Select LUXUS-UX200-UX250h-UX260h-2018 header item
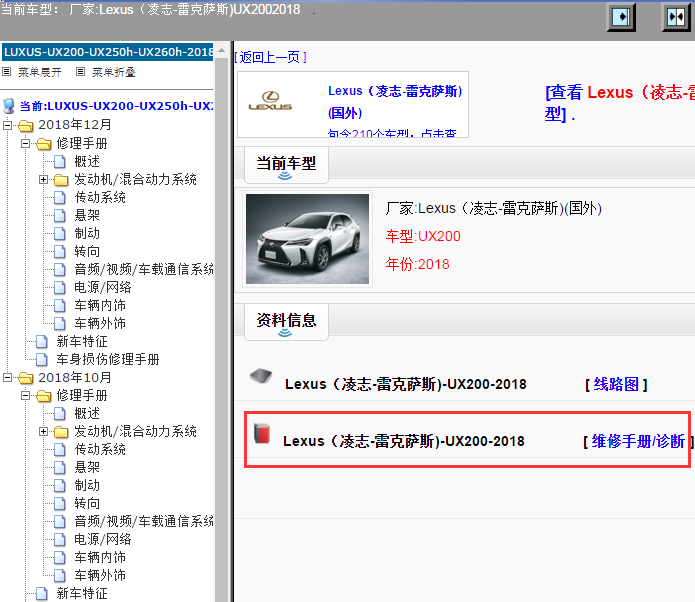Image resolution: width=695 pixels, height=602 pixels. [x=108, y=52]
